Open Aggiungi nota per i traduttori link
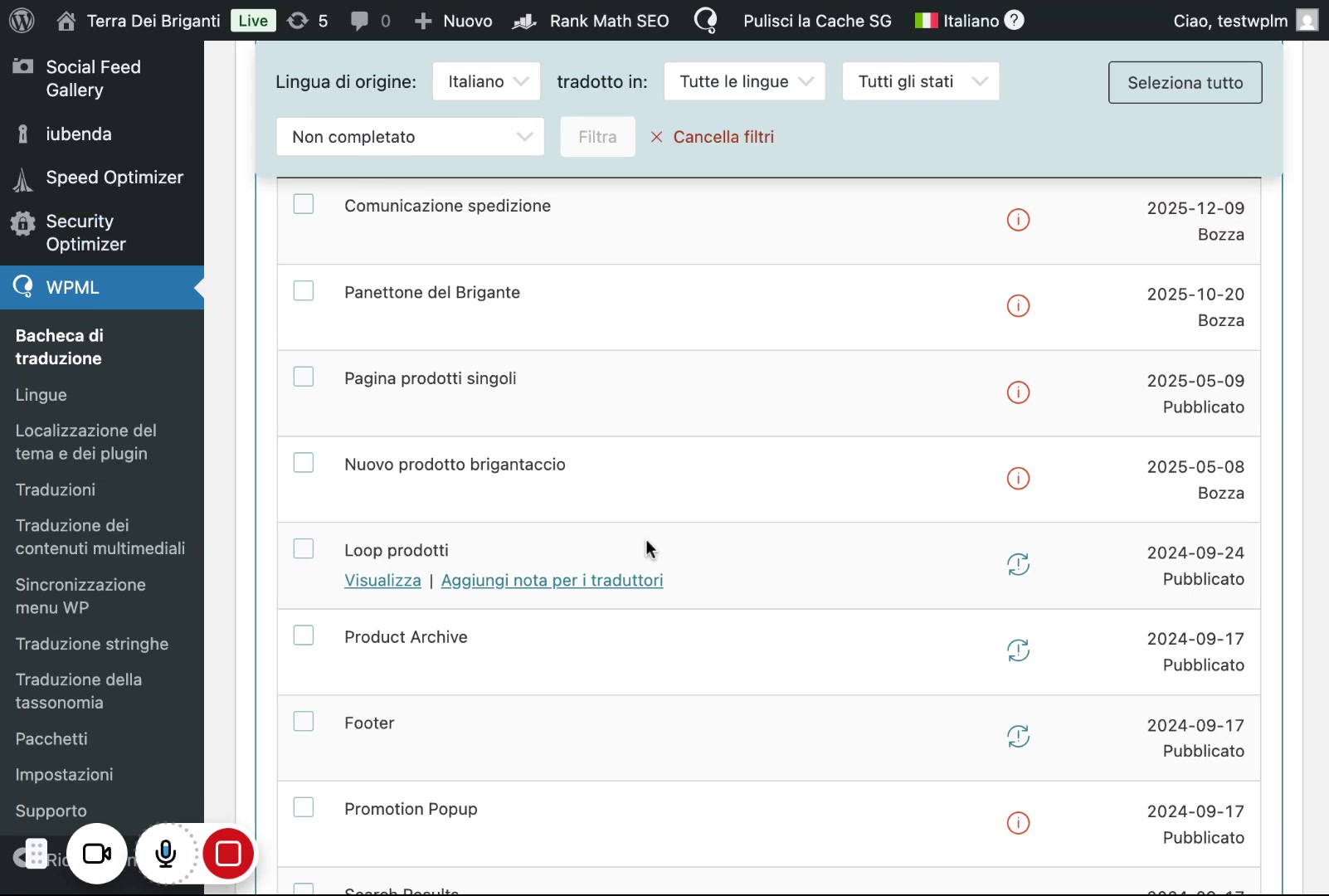The height and width of the screenshot is (896, 1329). 552,581
